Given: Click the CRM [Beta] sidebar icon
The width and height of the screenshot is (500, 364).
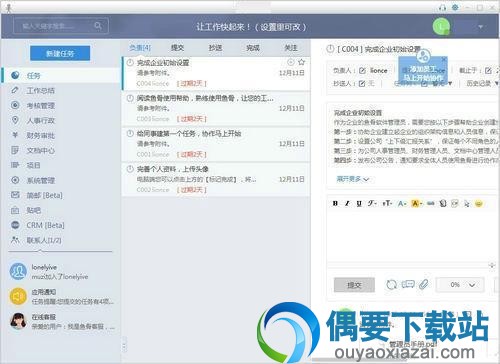Looking at the screenshot, I should click(15, 225).
